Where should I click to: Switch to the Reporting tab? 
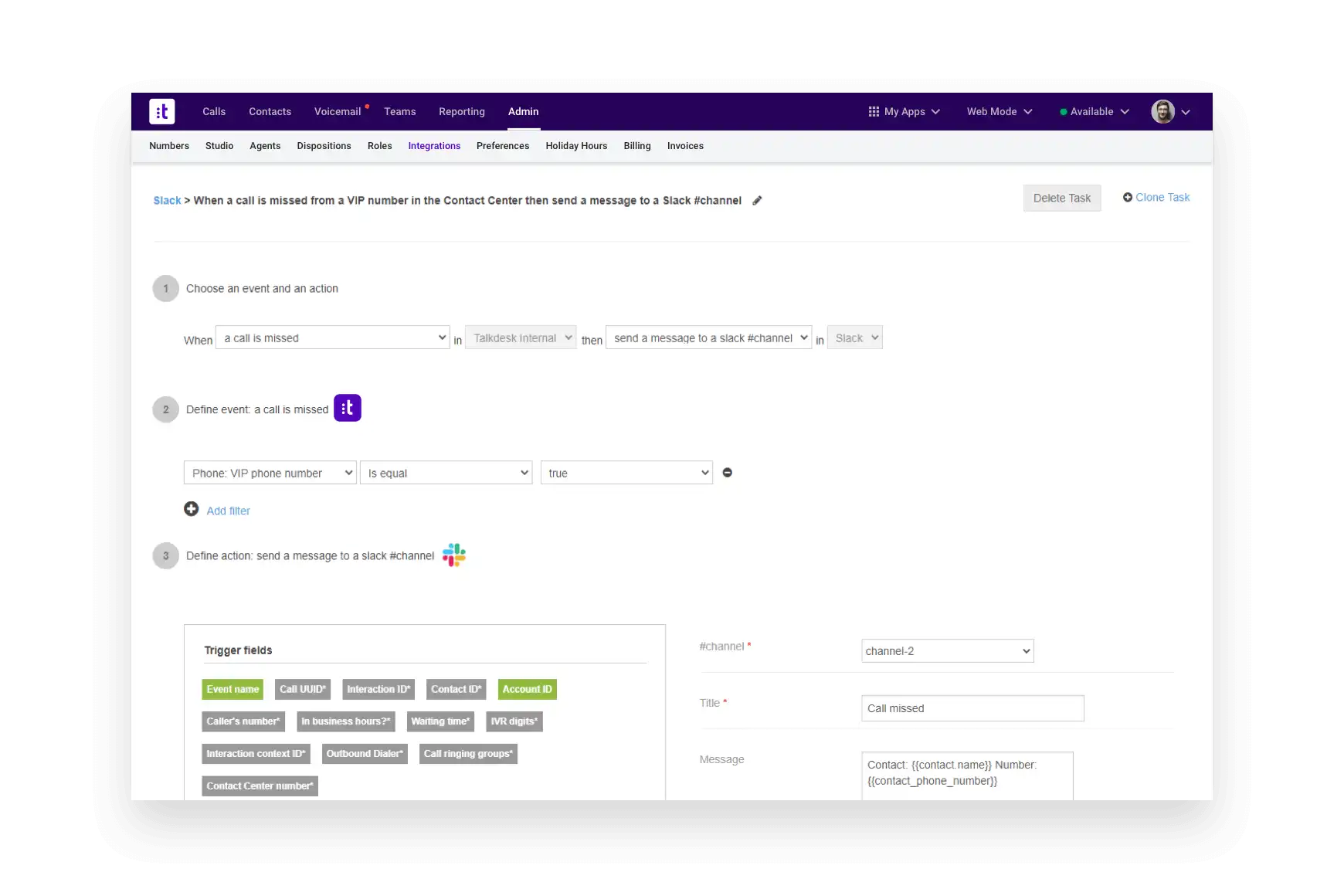point(462,111)
